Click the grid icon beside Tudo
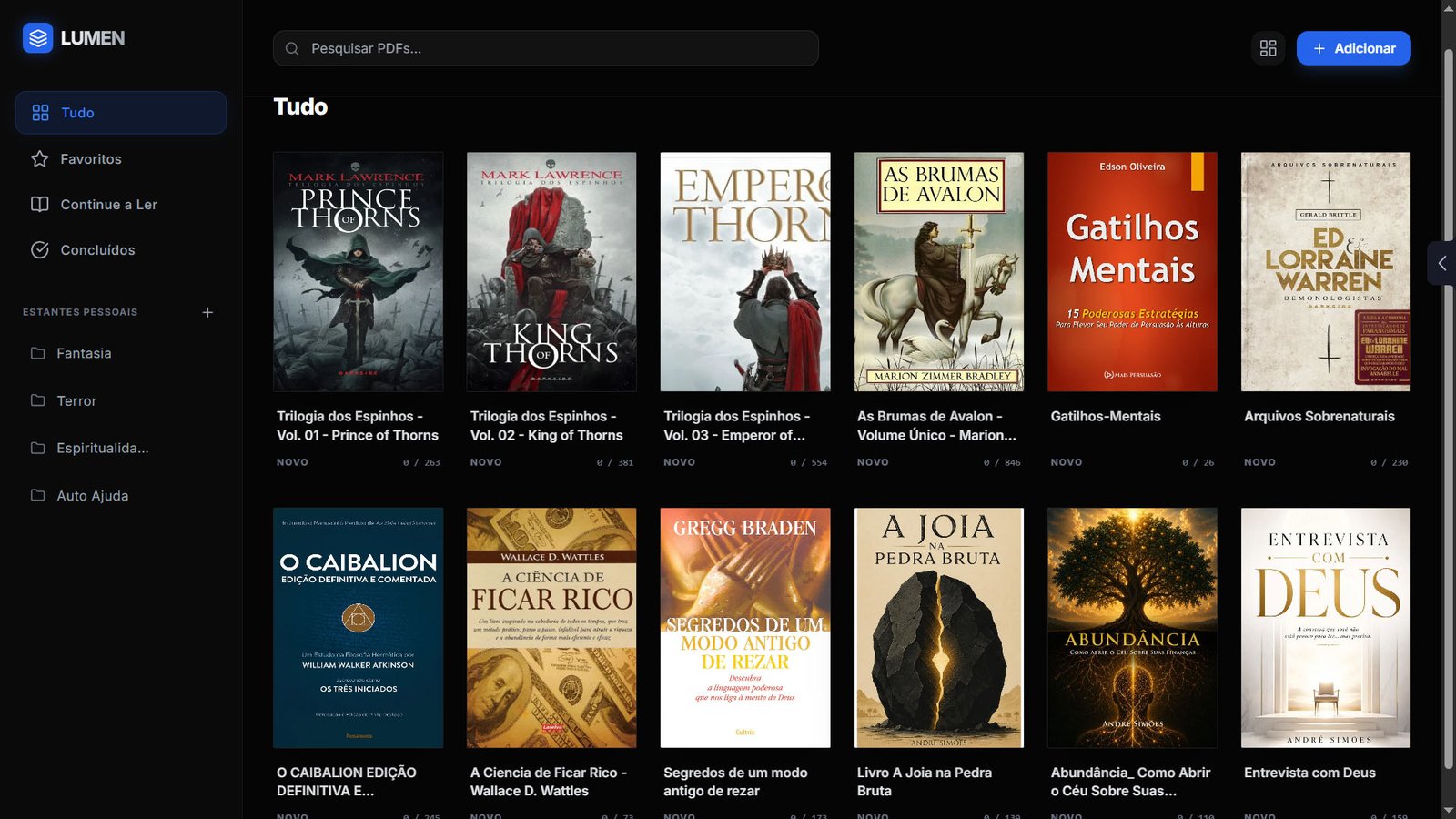Image resolution: width=1456 pixels, height=819 pixels. click(x=40, y=113)
